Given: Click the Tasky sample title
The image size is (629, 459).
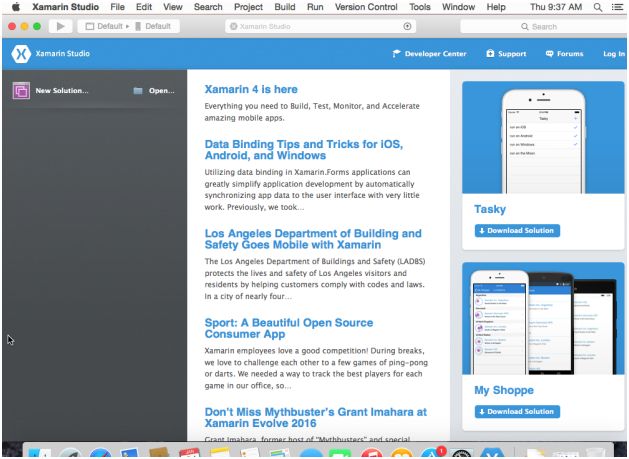Looking at the screenshot, I should pyautogui.click(x=490, y=209).
